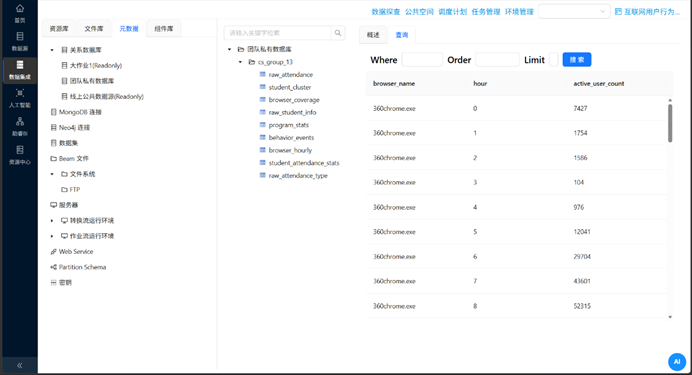Open 资源中心 in the sidebar
Viewport: 692px width, 375px height.
coord(20,155)
